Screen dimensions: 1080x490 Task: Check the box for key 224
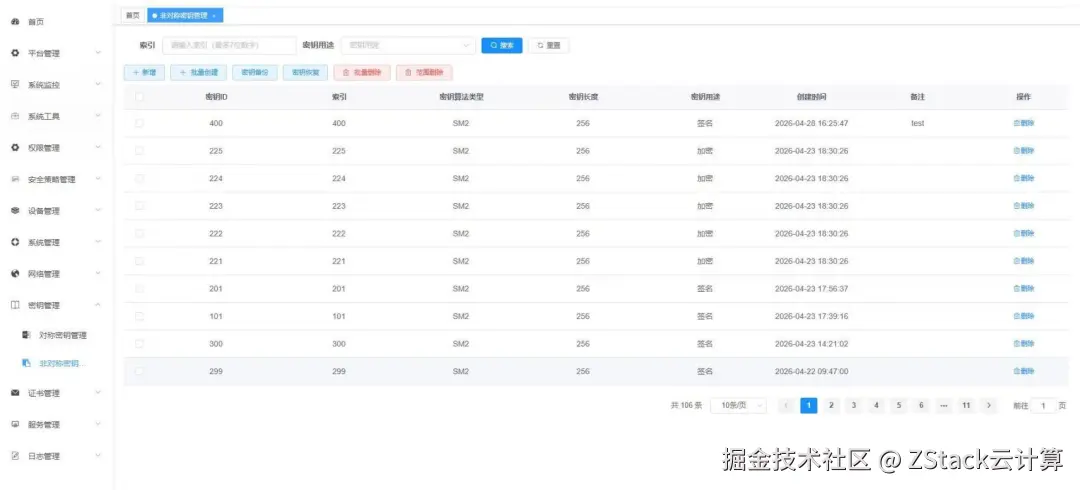click(139, 178)
